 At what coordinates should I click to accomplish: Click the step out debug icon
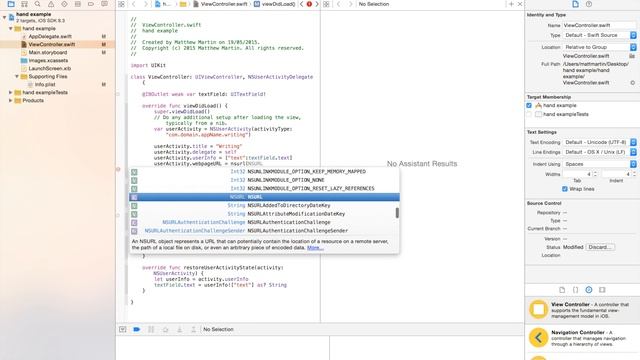coord(193,329)
